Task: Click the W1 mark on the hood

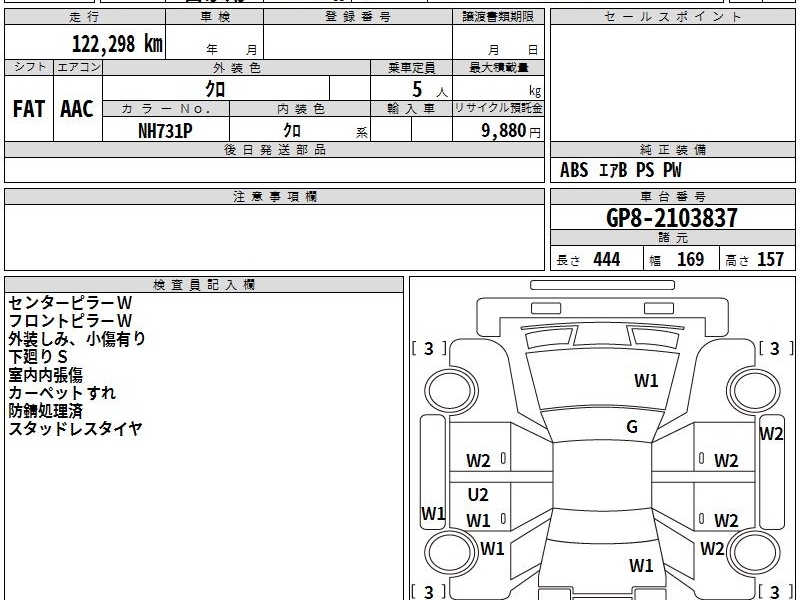Action: [x=646, y=381]
